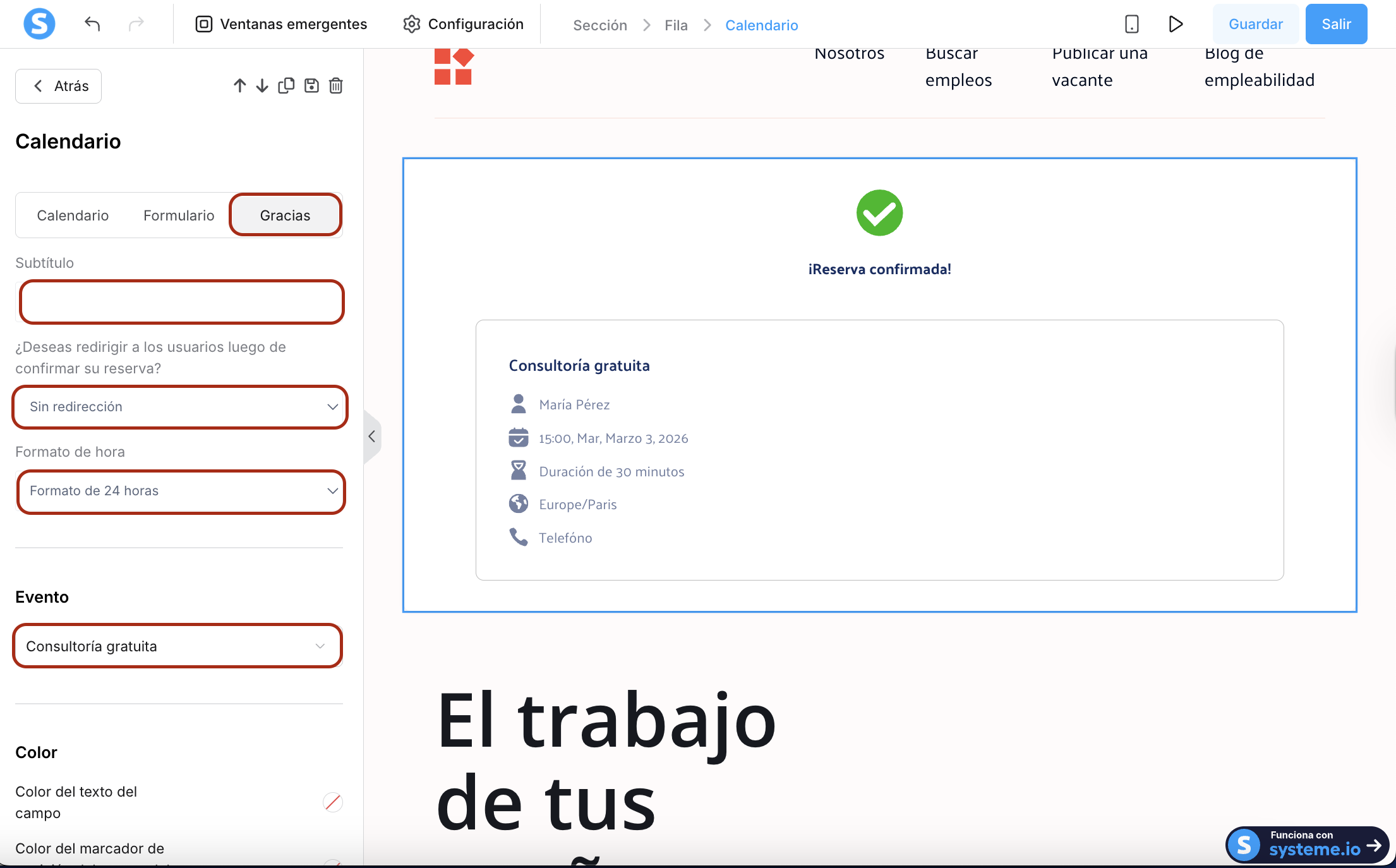
Task: Open Evento Consultoría gratuita dropdown
Action: (177, 646)
